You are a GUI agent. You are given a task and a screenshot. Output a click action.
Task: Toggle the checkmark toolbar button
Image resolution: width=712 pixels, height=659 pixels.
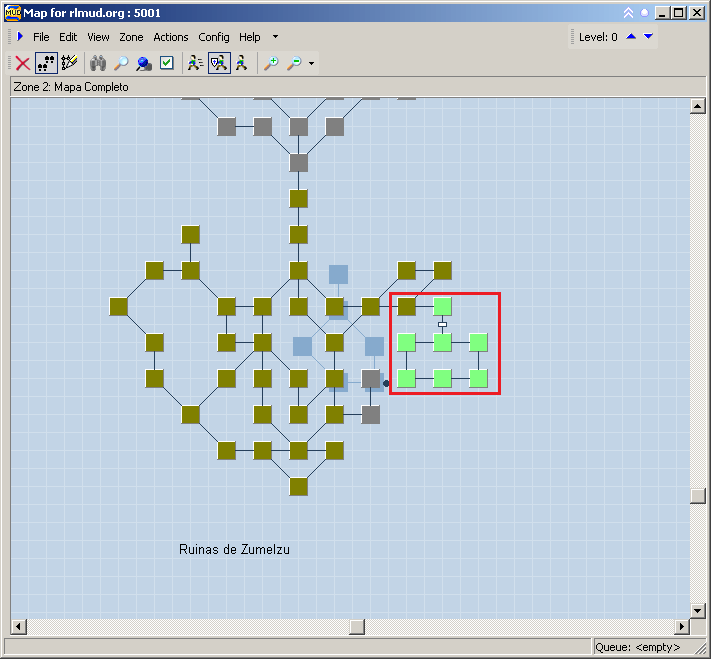tap(167, 63)
